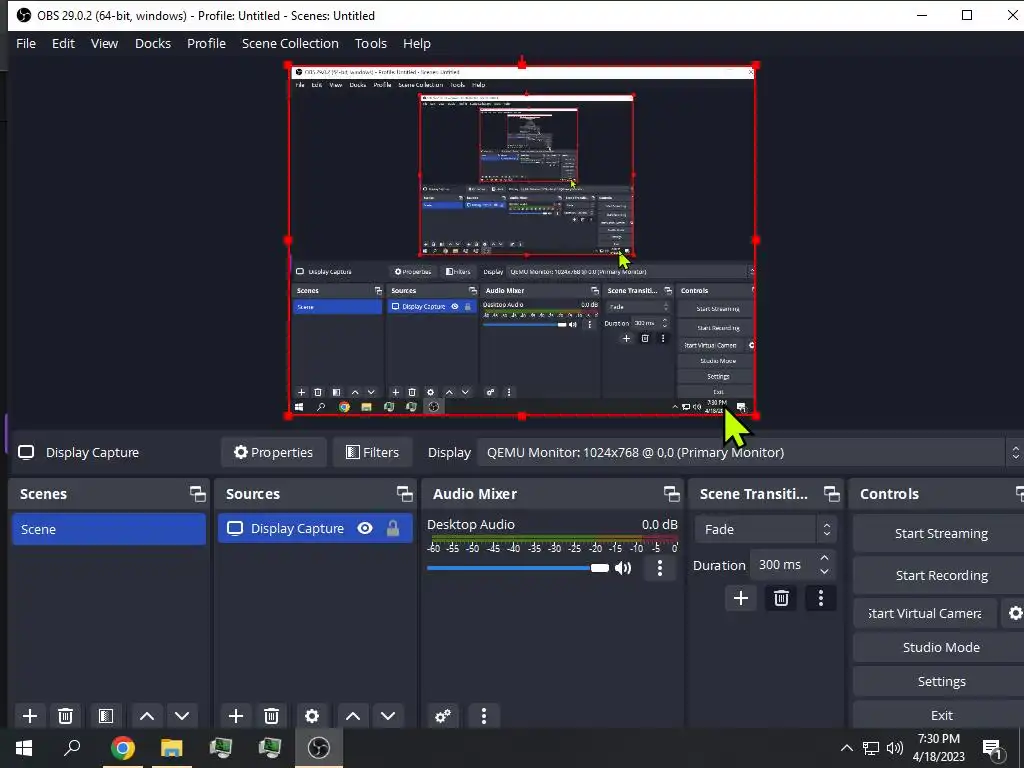
Task: Add transition with plus icon
Action: coord(741,598)
